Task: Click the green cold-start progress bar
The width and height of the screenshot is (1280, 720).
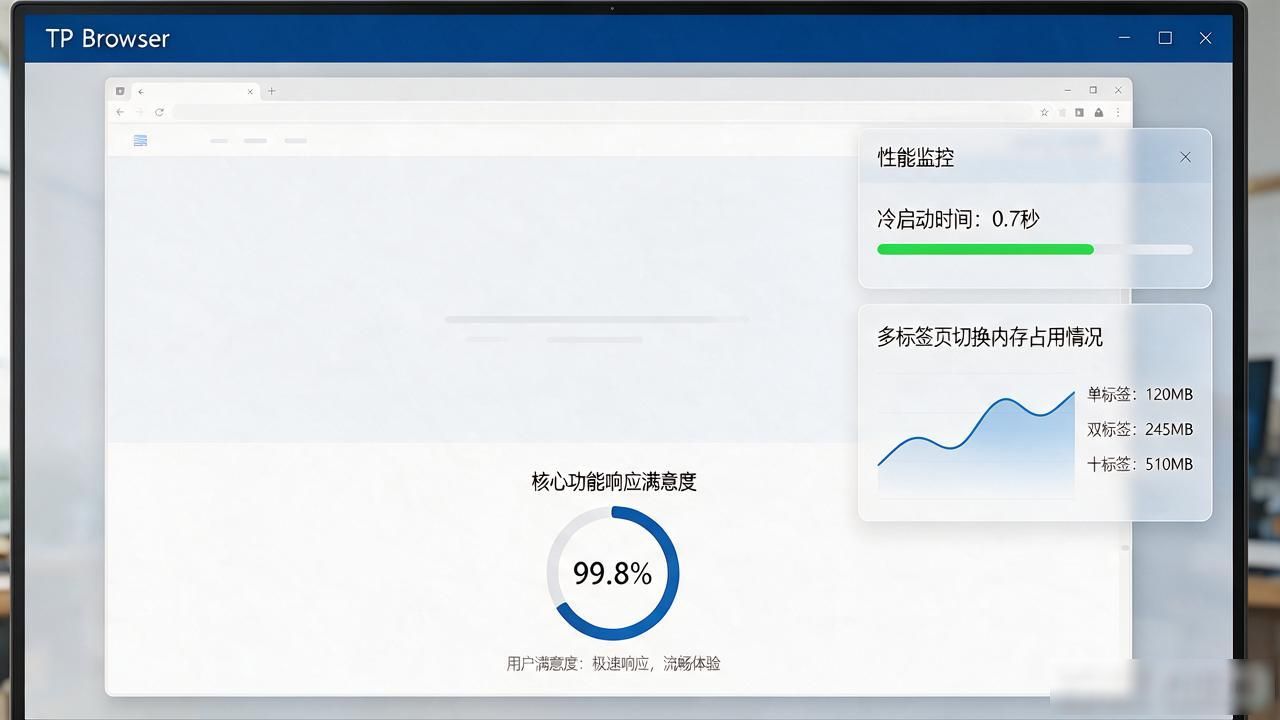Action: pyautogui.click(x=985, y=249)
